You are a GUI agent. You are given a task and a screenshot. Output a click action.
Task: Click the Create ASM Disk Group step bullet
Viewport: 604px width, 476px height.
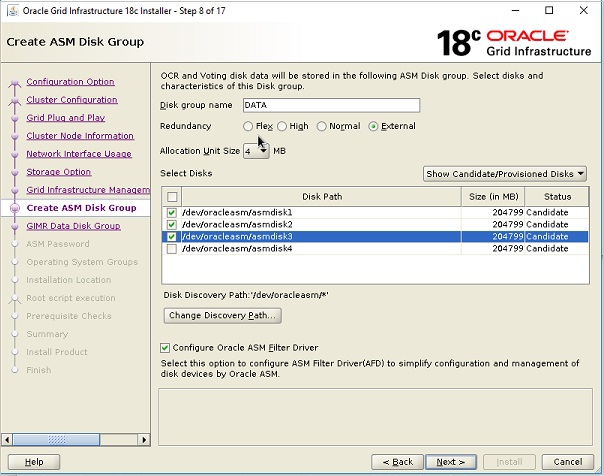click(15, 208)
